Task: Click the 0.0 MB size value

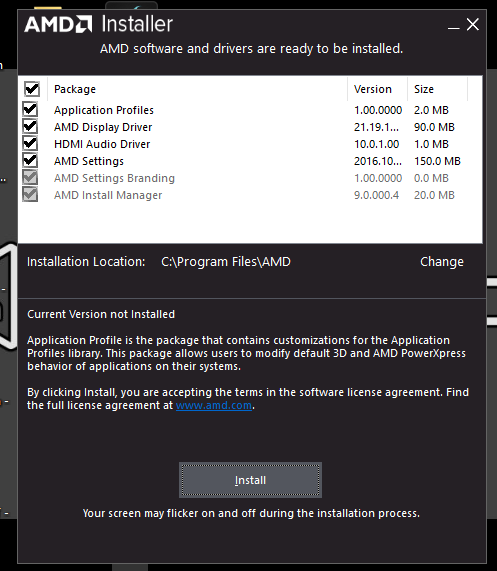Action: [x=431, y=178]
